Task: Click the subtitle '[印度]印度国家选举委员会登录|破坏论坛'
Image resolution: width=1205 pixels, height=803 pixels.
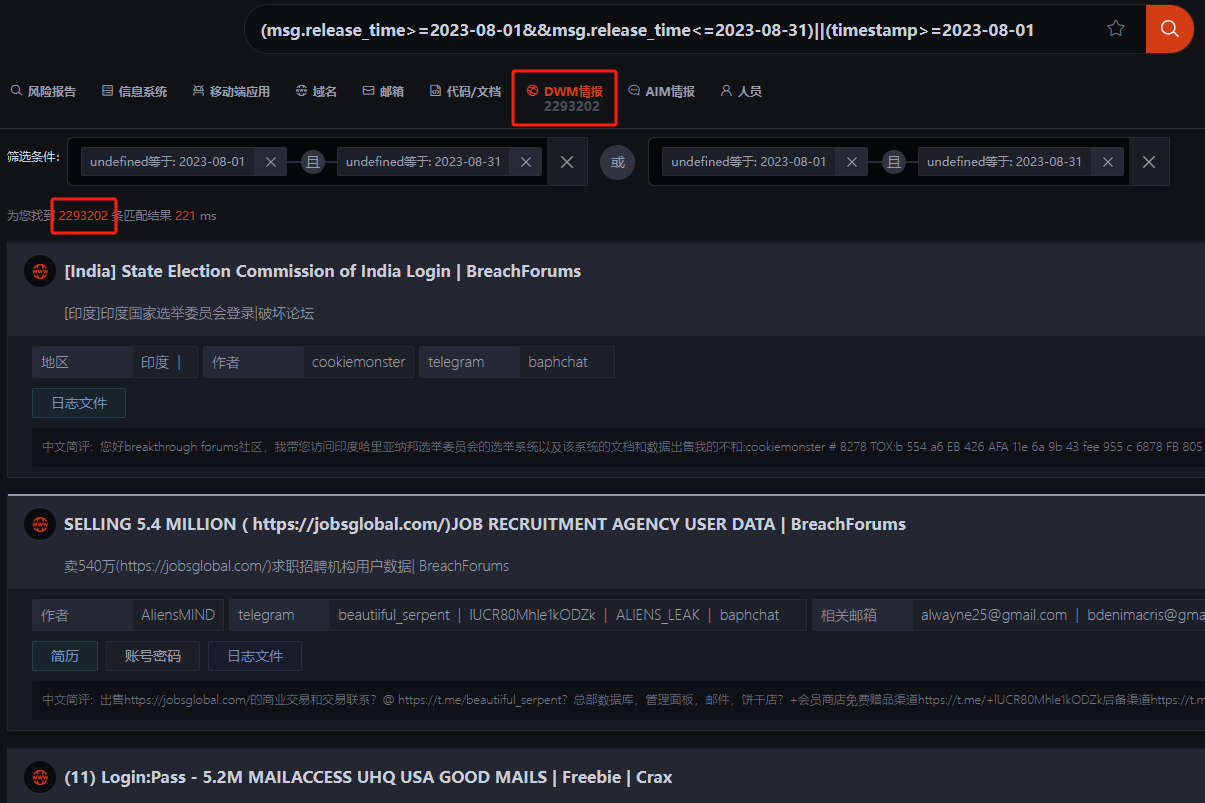Action: pyautogui.click(x=189, y=313)
